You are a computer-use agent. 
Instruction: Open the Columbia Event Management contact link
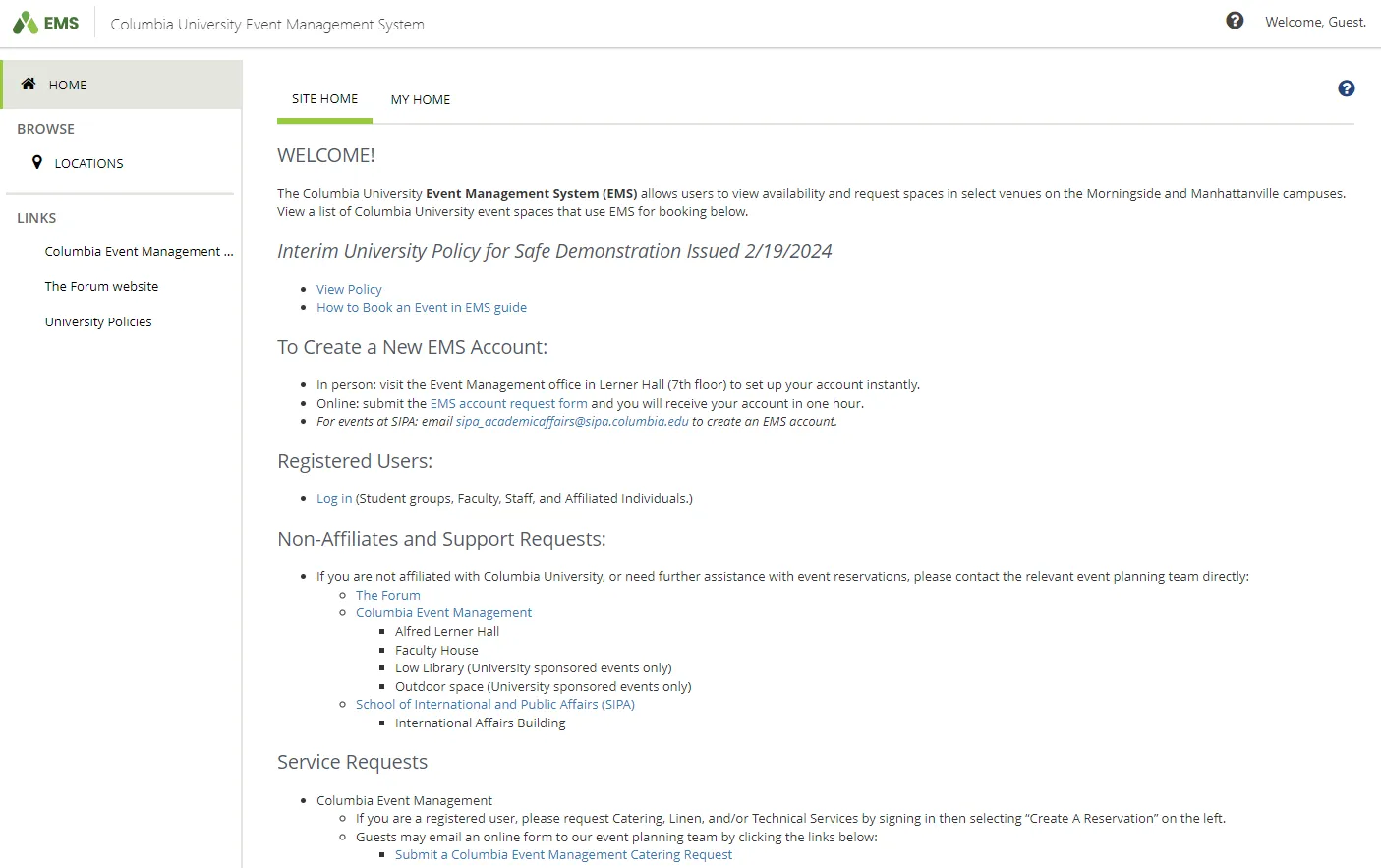443,612
